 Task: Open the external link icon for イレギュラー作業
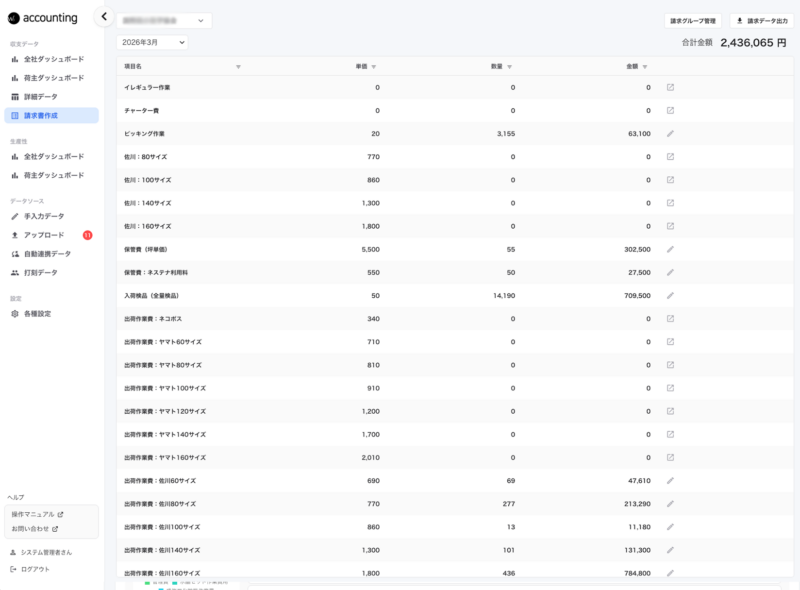pos(670,87)
